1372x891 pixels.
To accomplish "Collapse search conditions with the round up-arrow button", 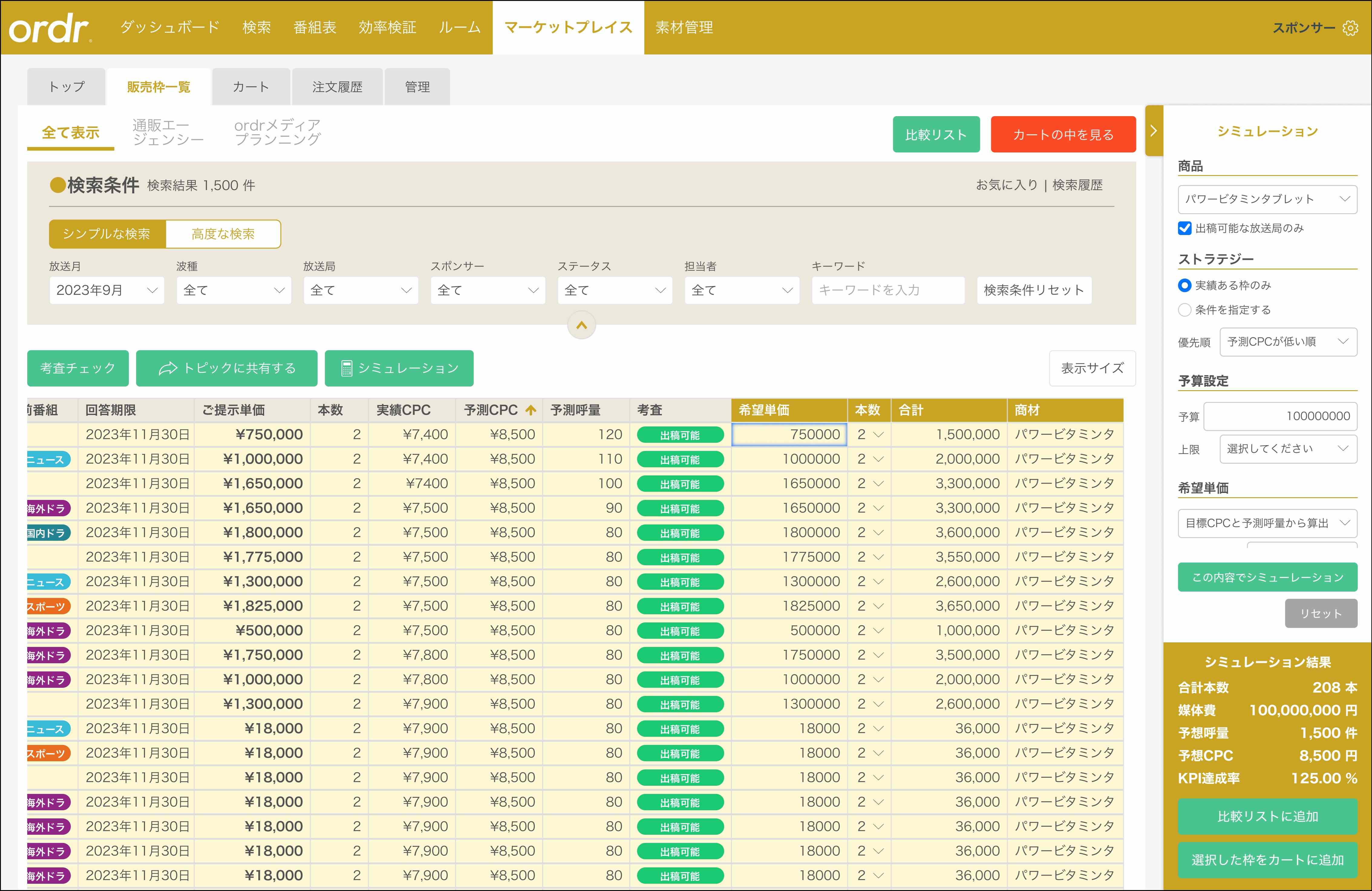I will tap(581, 325).
